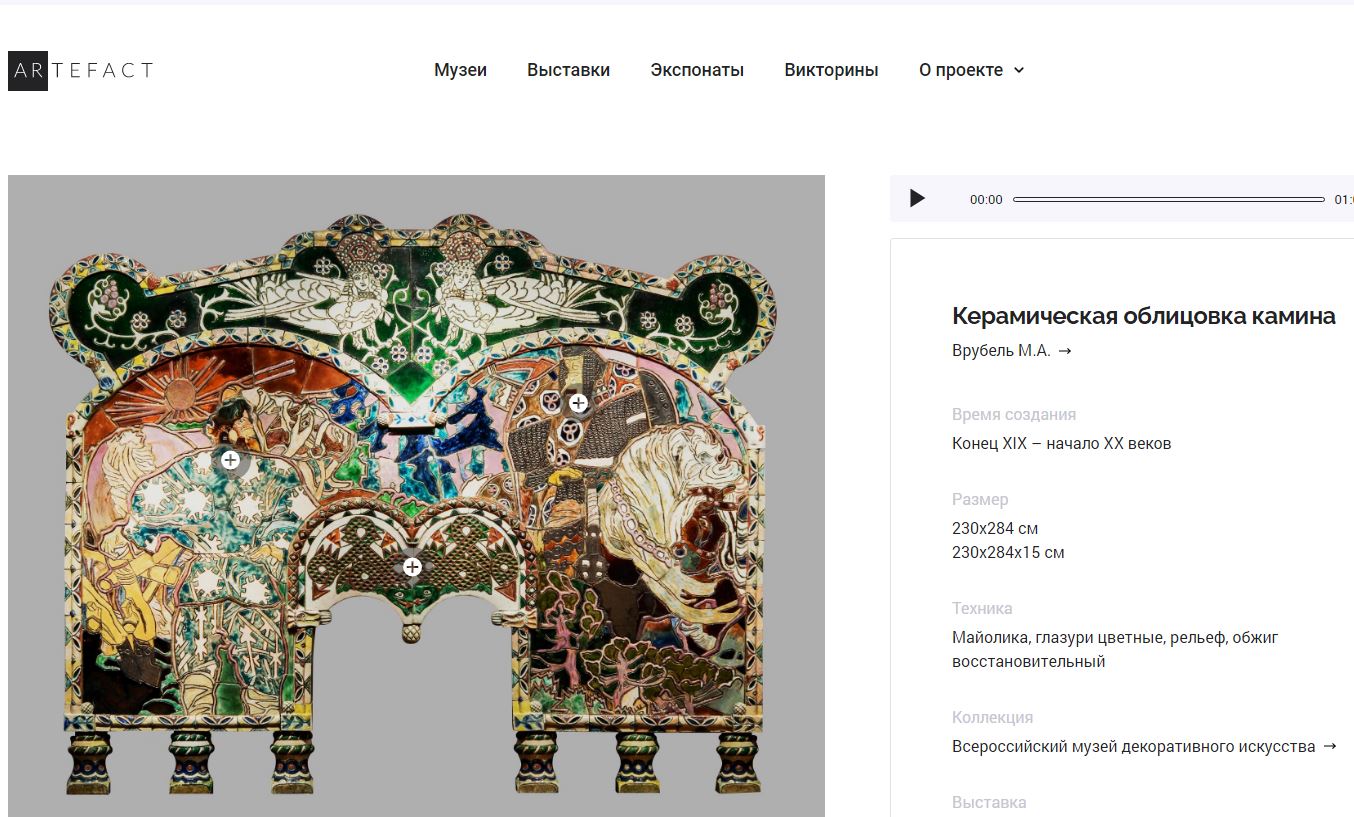This screenshot has height=817, width=1354.
Task: Navigate to the Экспонаты page
Action: 697,70
